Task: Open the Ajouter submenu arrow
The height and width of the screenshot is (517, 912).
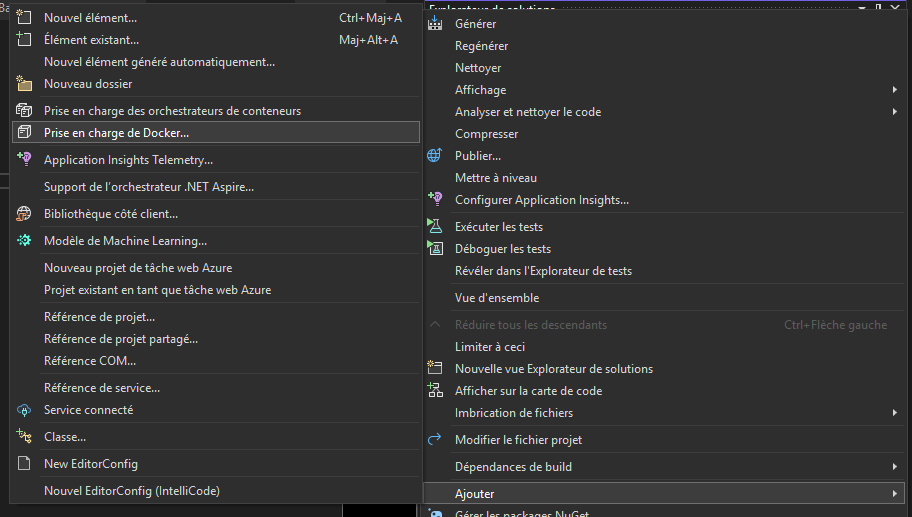Action: point(895,494)
